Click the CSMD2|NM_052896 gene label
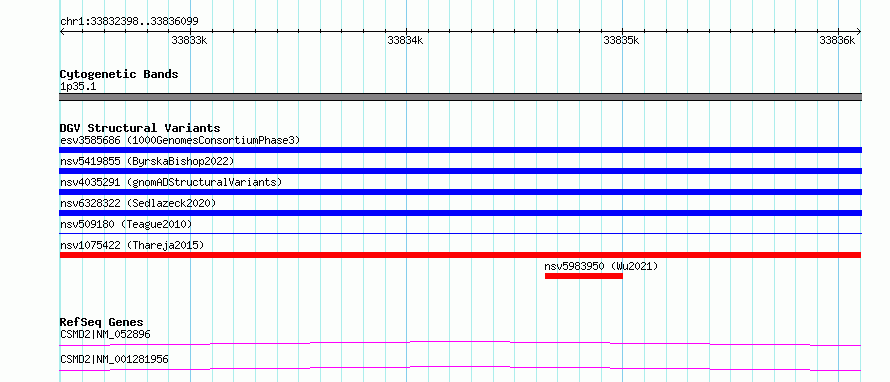 [x=105, y=334]
